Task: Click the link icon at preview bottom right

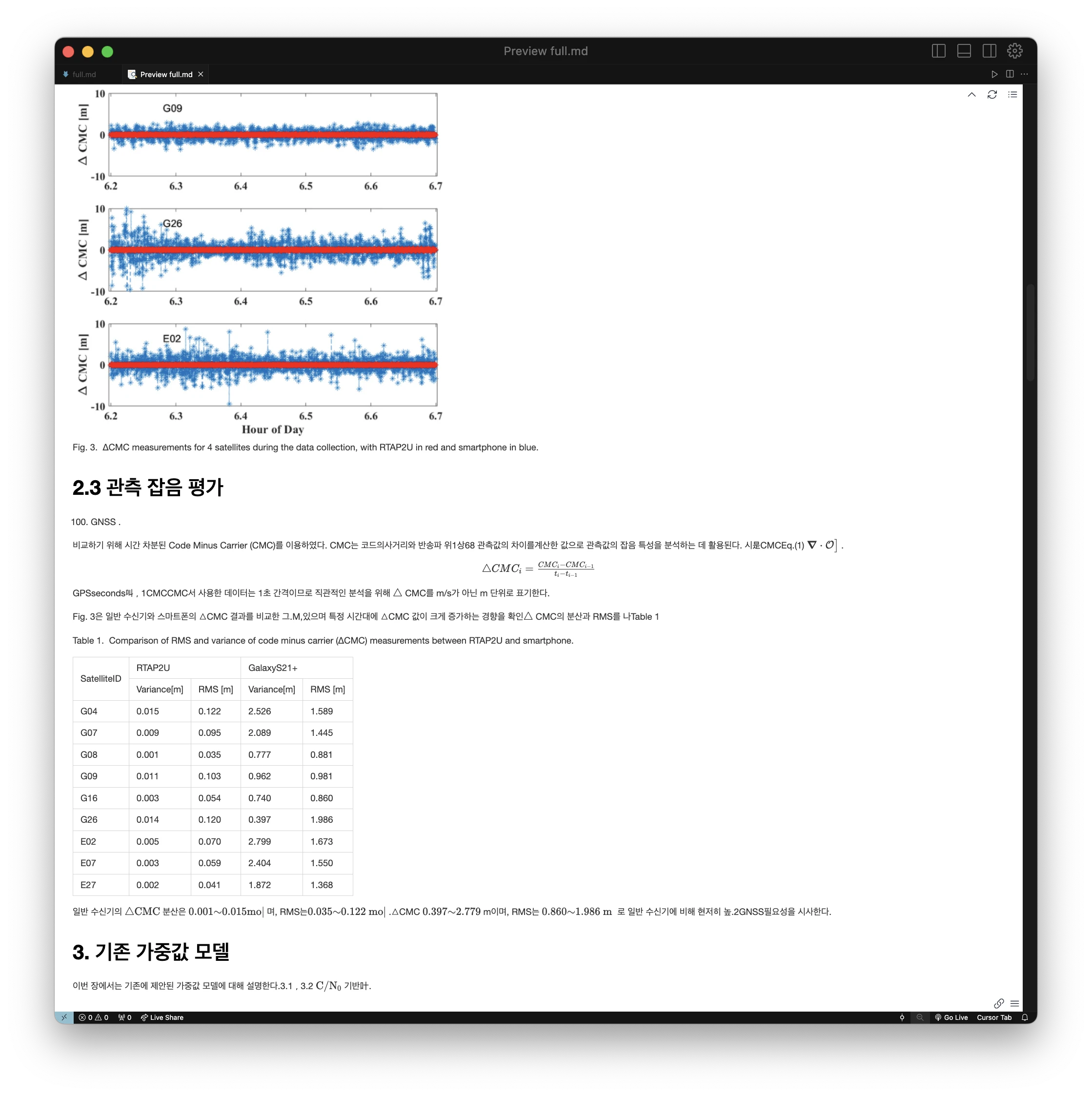Action: pyautogui.click(x=998, y=1003)
